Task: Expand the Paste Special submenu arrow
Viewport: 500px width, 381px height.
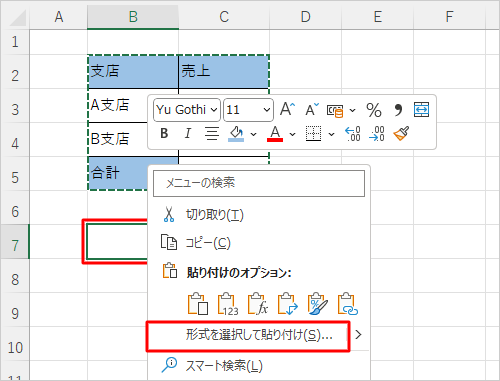Action: click(x=358, y=335)
